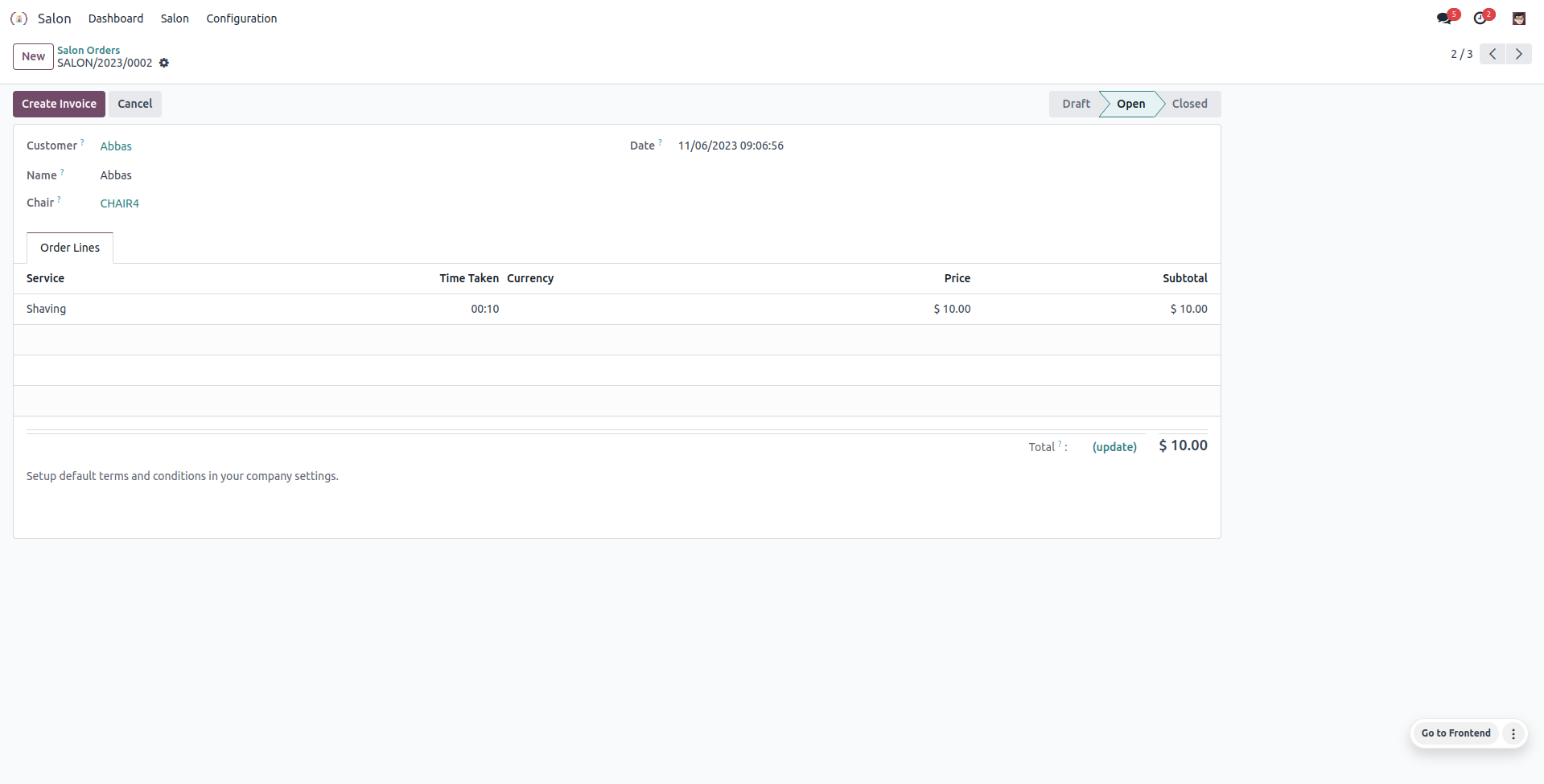
Task: Click the Name field value Abbas
Action: click(x=116, y=175)
